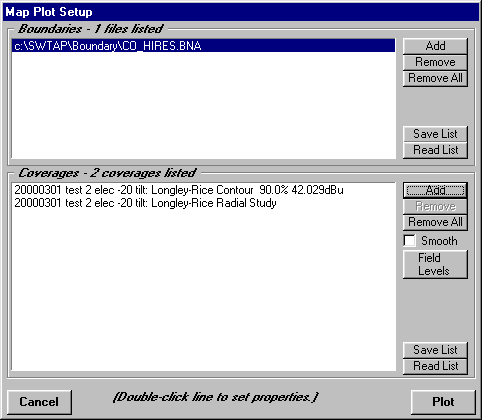Image resolution: width=482 pixels, height=420 pixels.
Task: Save List of boundary files
Action: (435, 134)
